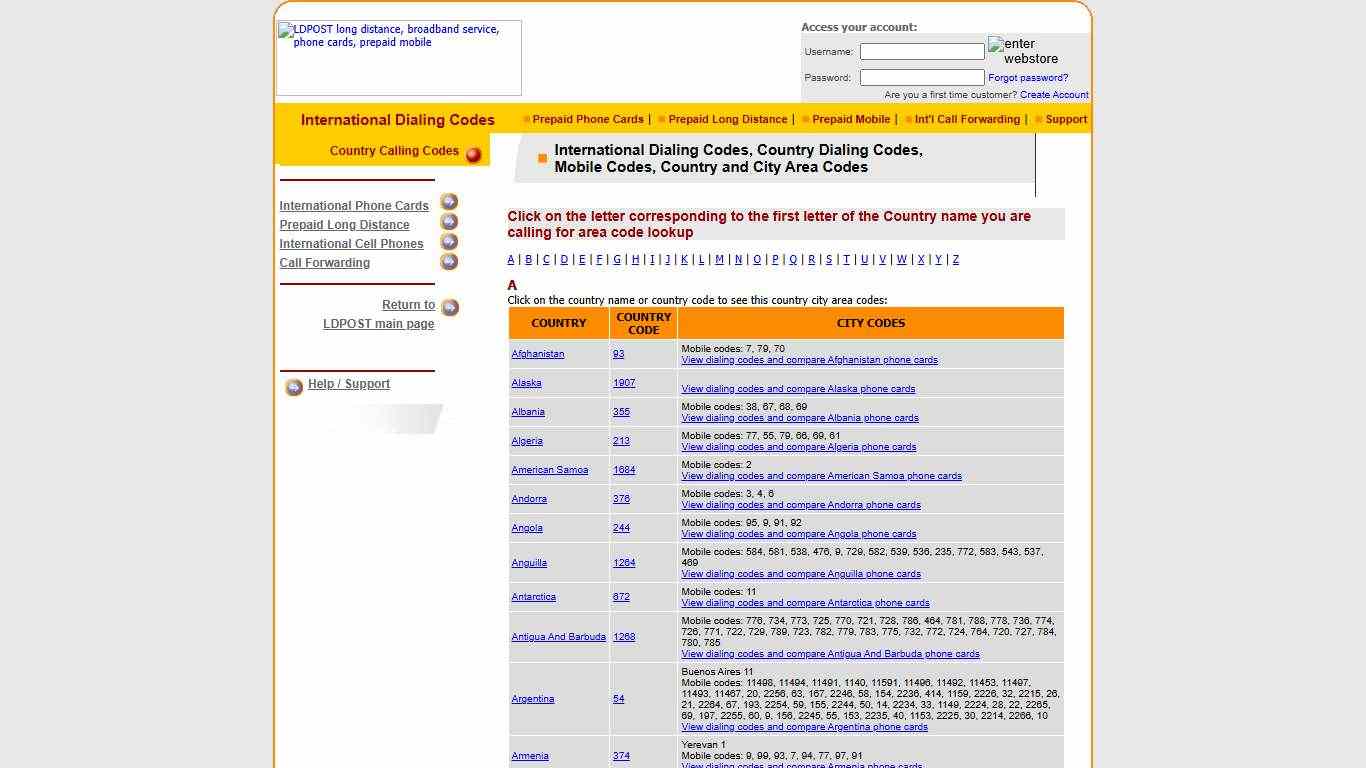This screenshot has height=768, width=1366.
Task: Click the sphere icon beside Help / Support
Action: click(293, 387)
